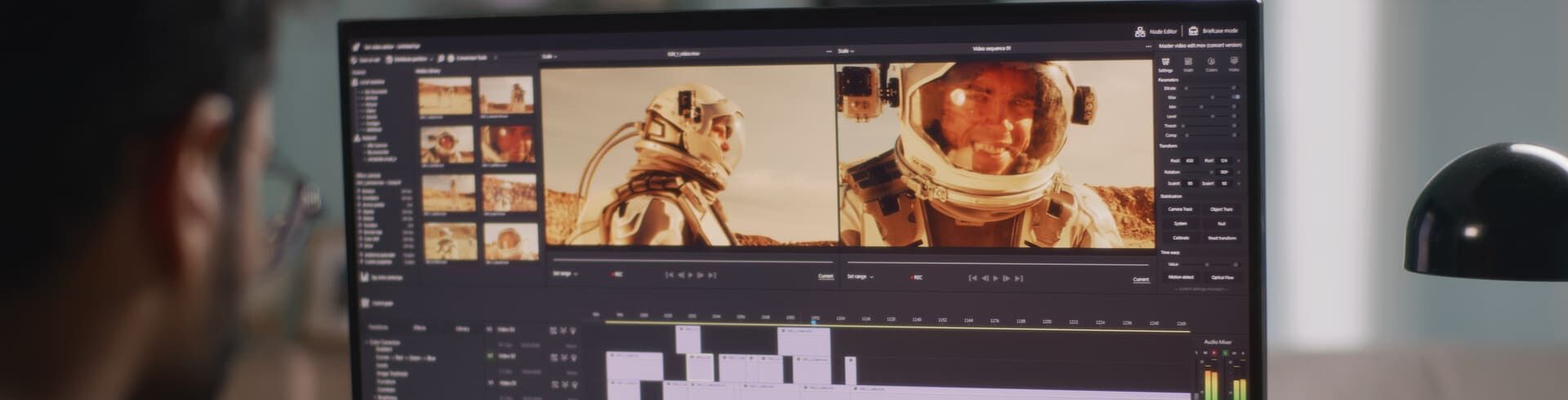Click the ScaleX input field
Image resolution: width=1568 pixels, height=400 pixels.
1191,183
